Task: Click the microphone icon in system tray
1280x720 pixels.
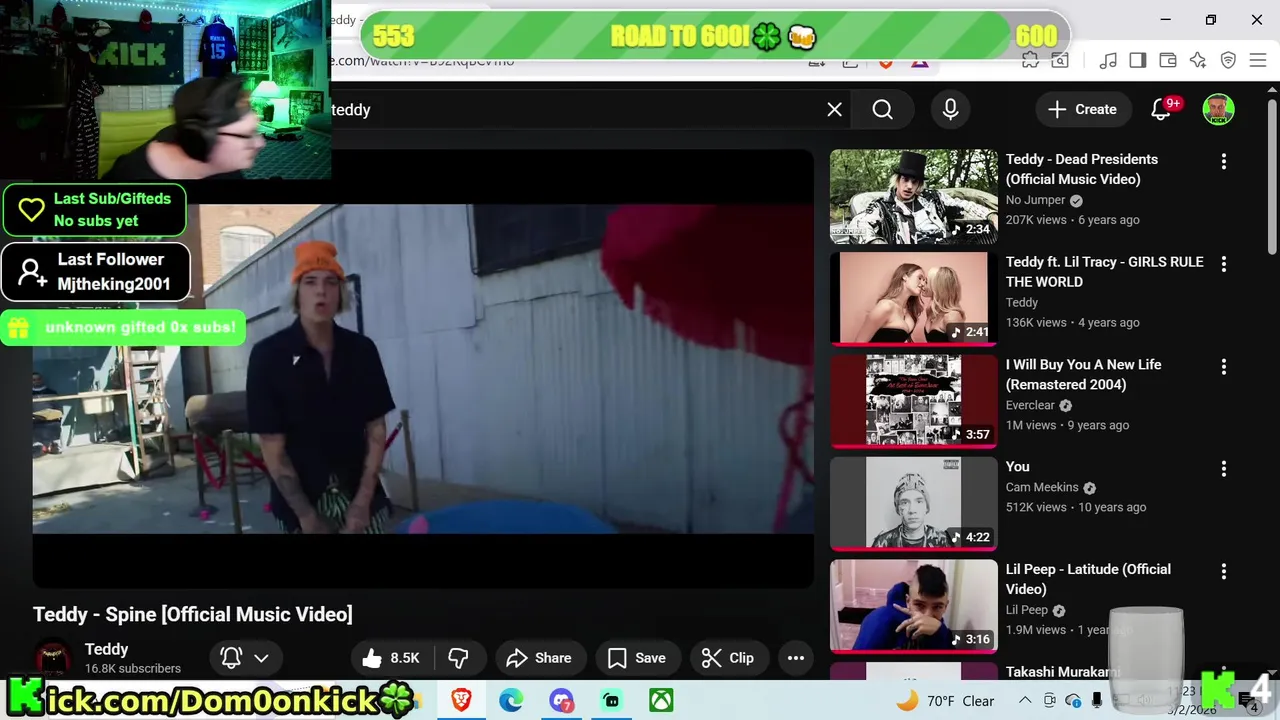Action: 1097,701
